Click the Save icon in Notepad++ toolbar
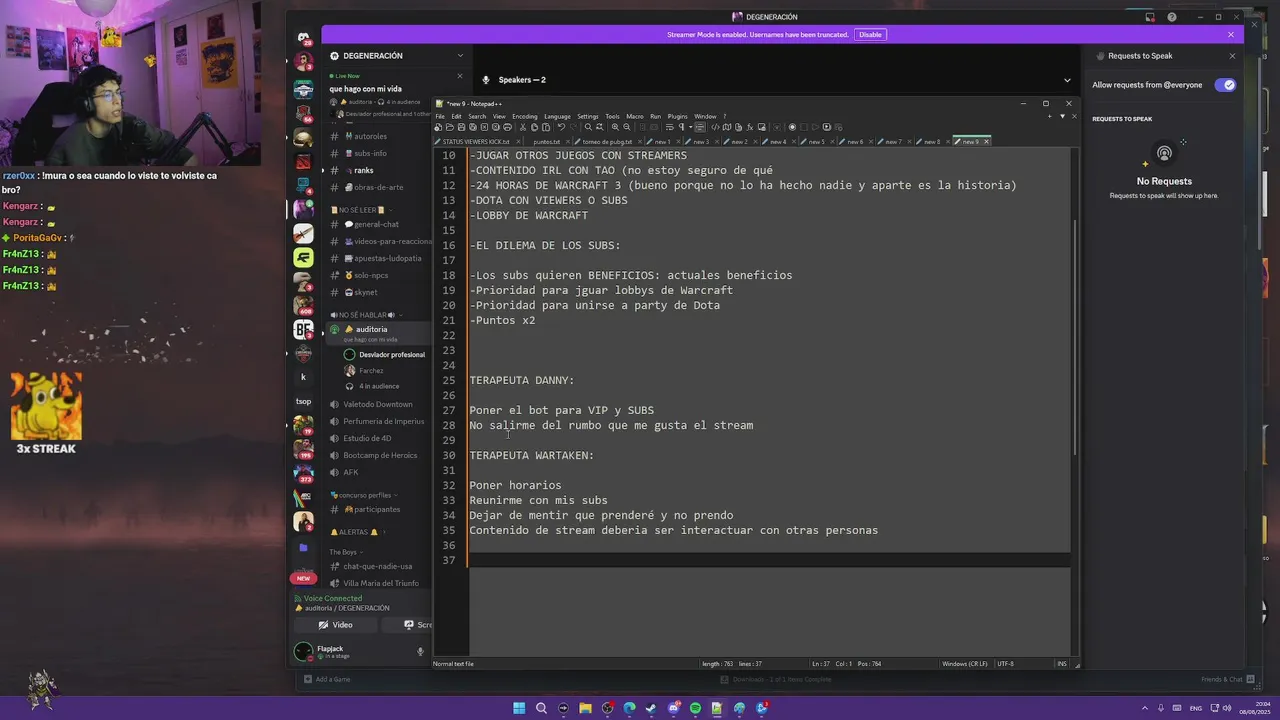1280x720 pixels. [461, 127]
